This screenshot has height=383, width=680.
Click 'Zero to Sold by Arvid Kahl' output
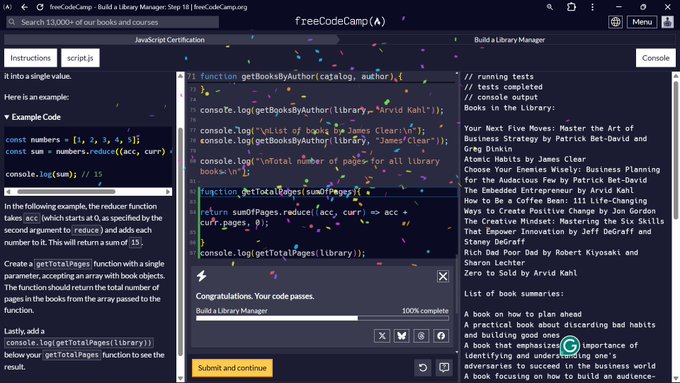pyautogui.click(x=520, y=273)
